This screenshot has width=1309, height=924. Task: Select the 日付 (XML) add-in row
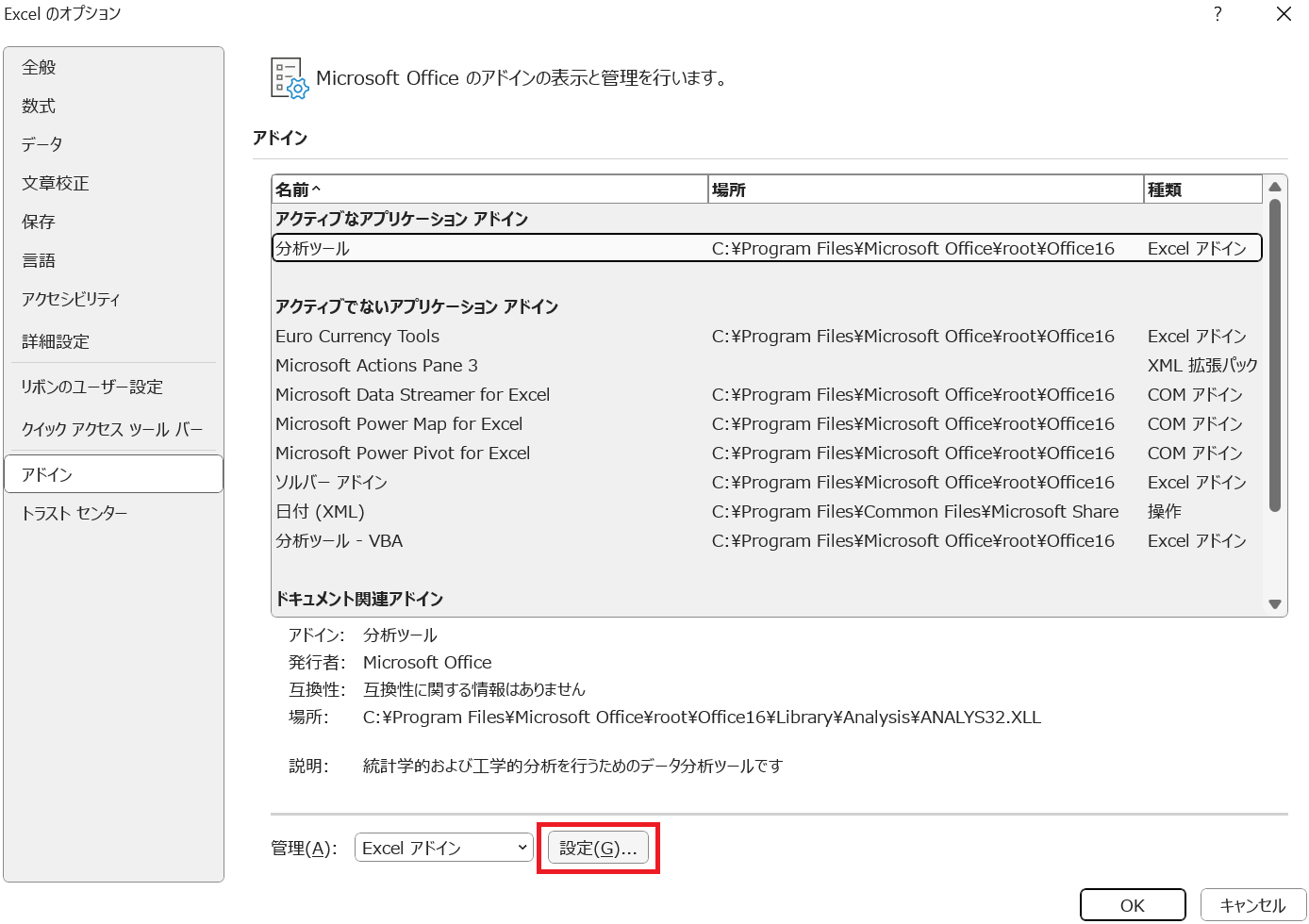tap(767, 512)
